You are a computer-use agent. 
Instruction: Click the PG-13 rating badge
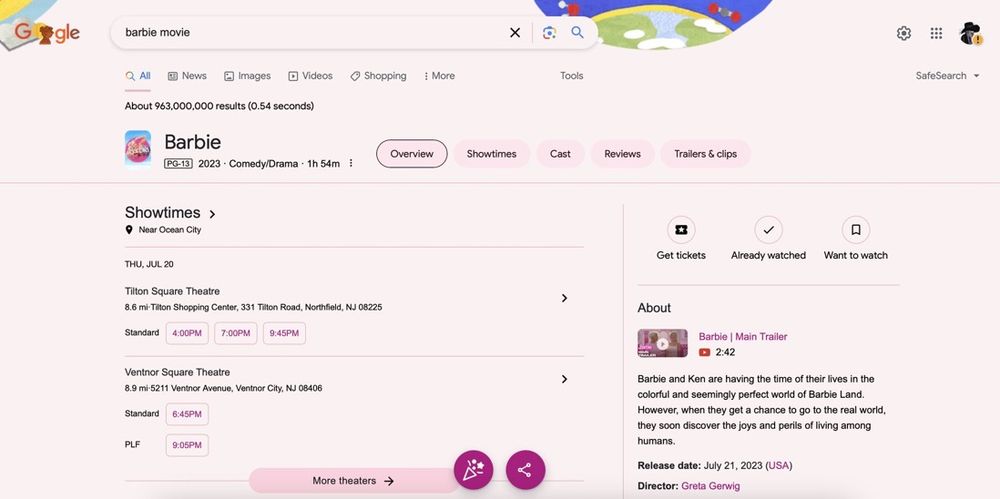click(x=178, y=163)
